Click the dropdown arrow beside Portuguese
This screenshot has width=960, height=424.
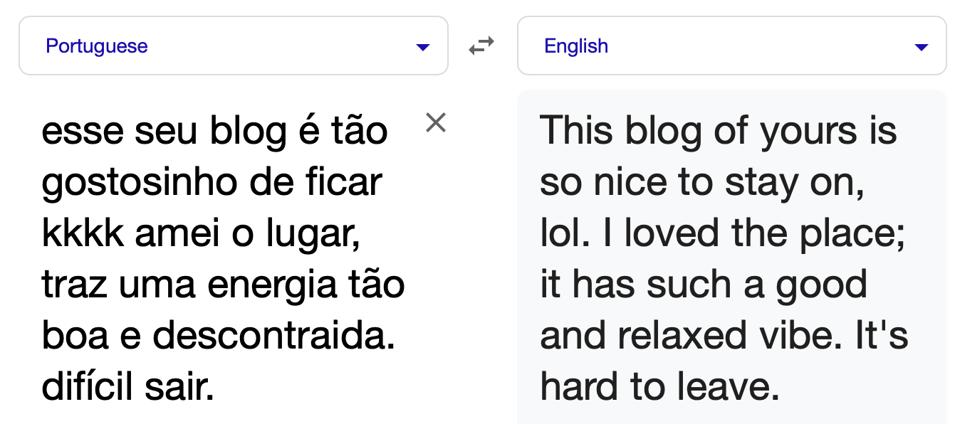tap(423, 47)
